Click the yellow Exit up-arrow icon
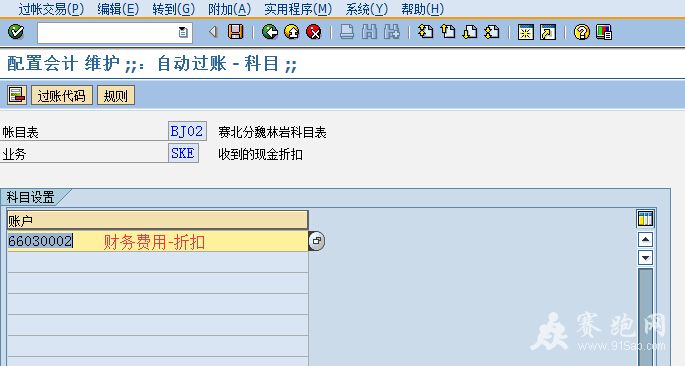685x366 pixels. (x=292, y=32)
